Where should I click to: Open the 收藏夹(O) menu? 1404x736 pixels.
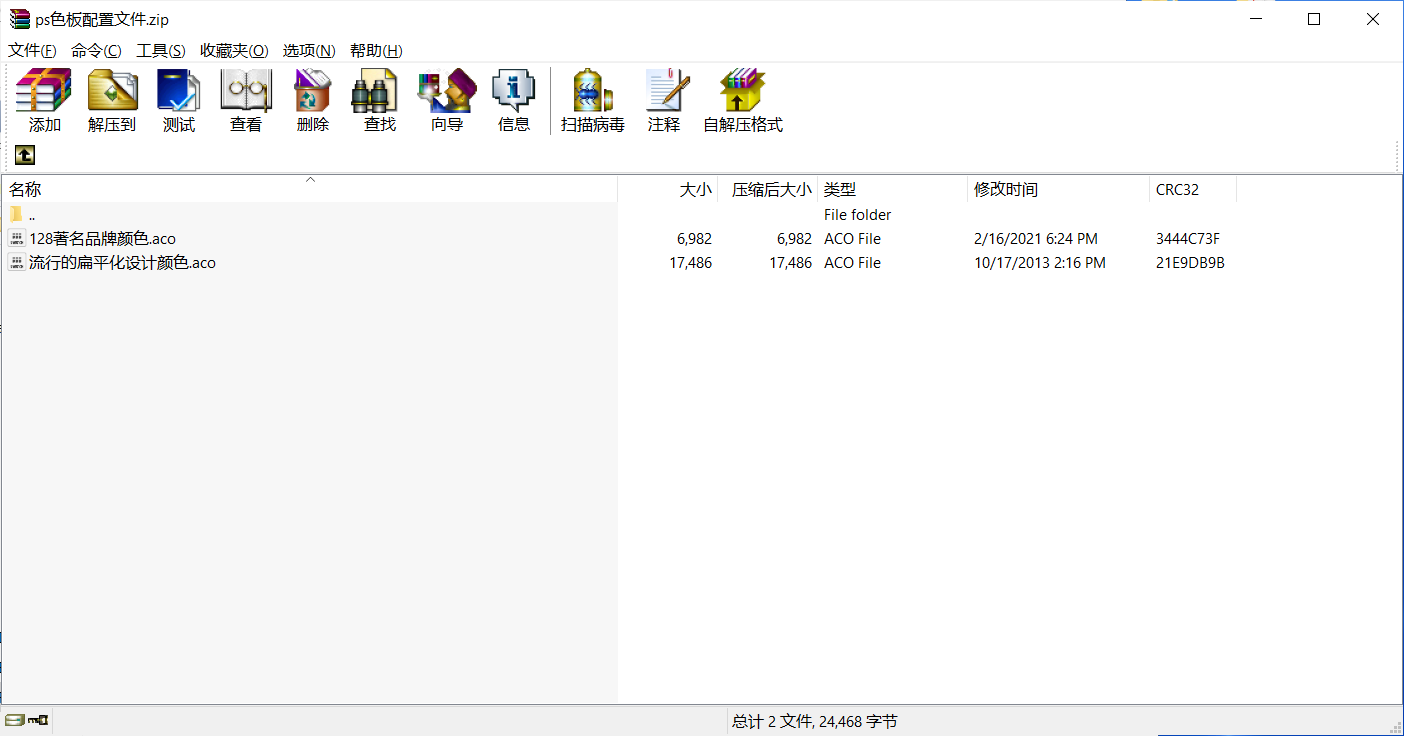tap(234, 51)
